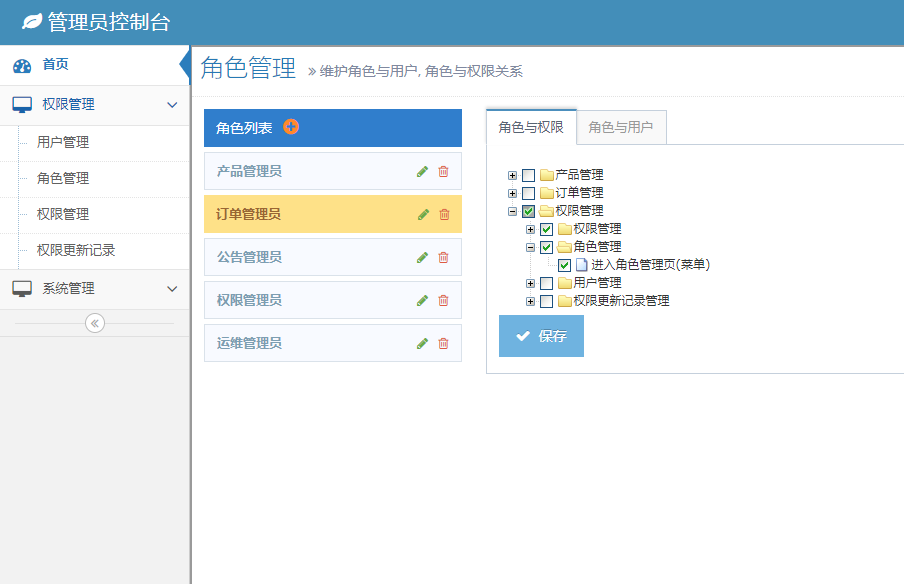Image resolution: width=904 pixels, height=584 pixels.
Task: Click file icon of 进入角色管理页(菜单)
Action: point(582,265)
